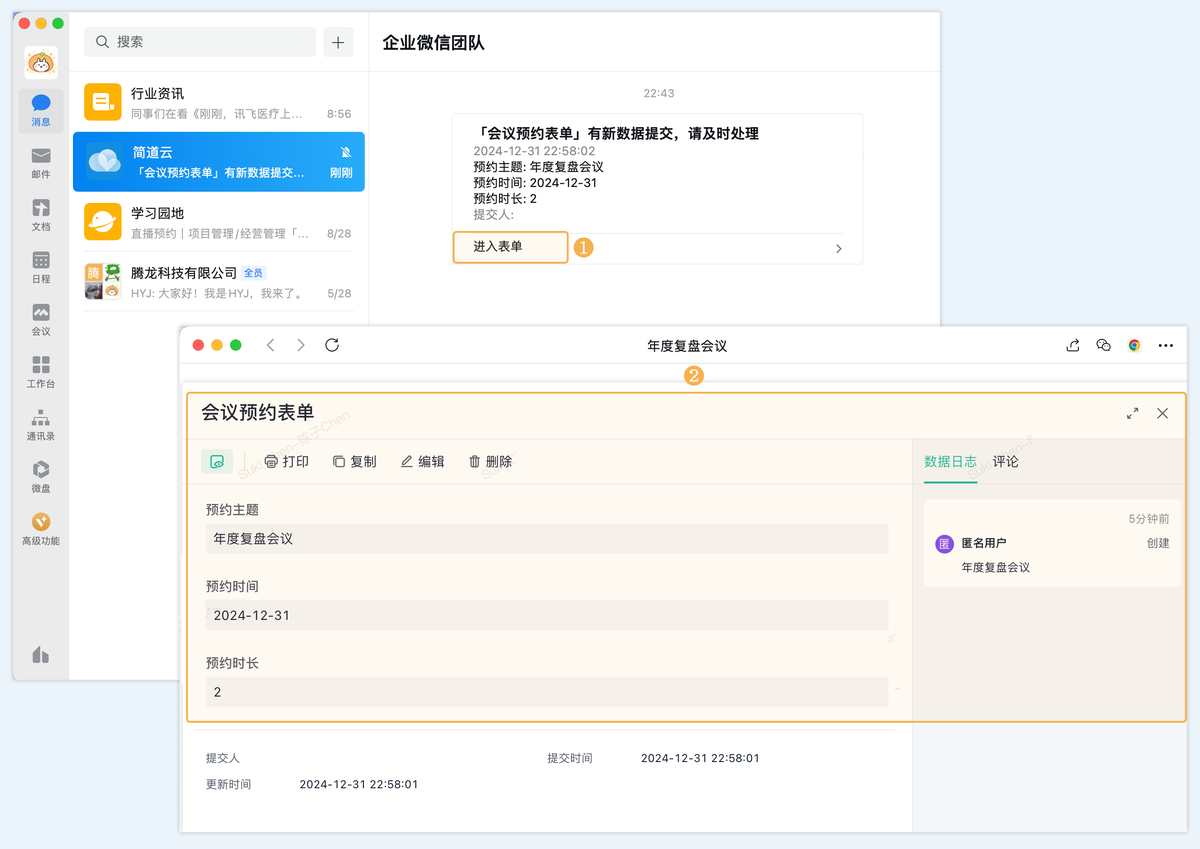
Task: Go to 日程 (Calendar) in sidebar
Action: point(41,267)
